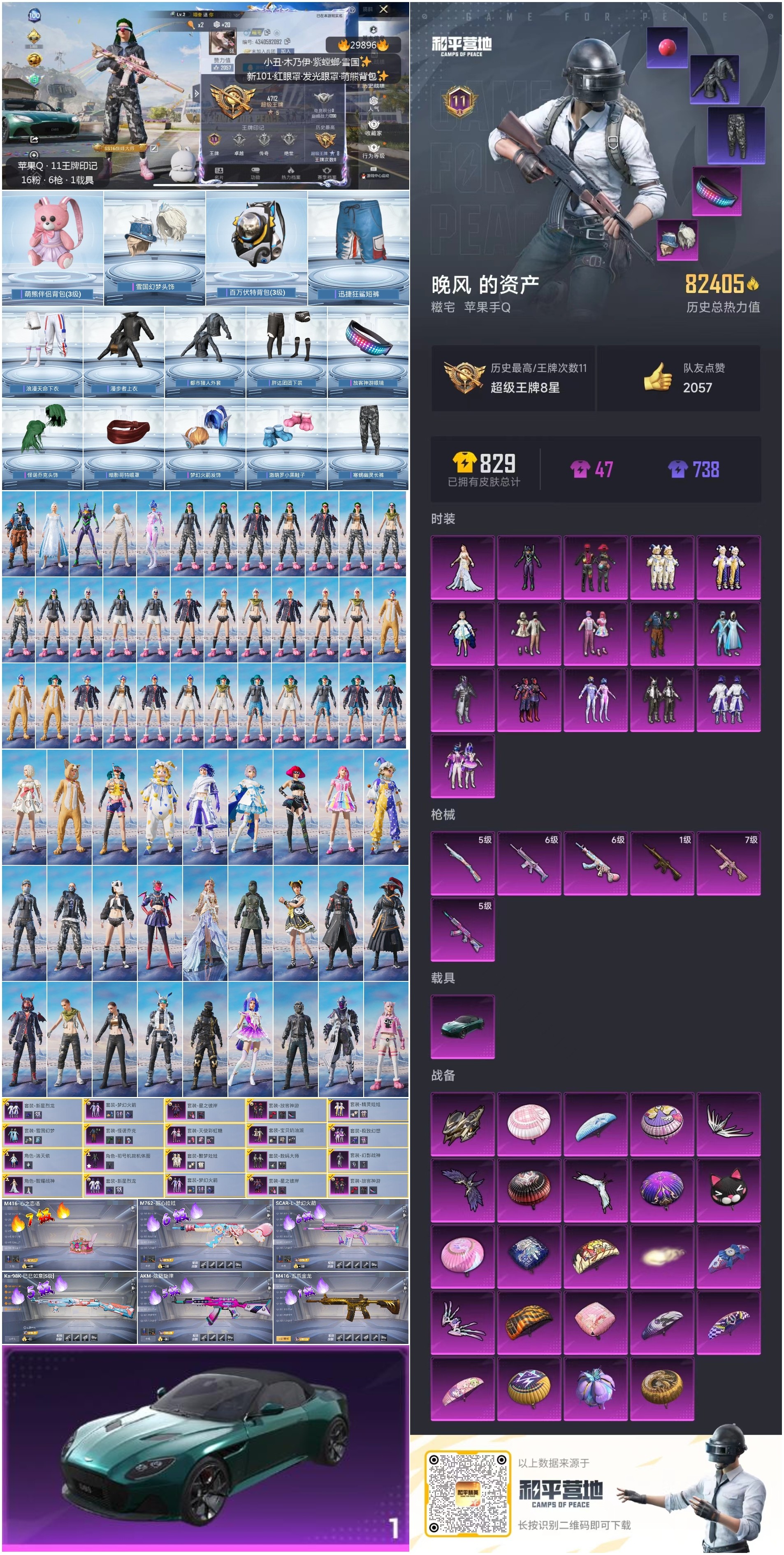Select the 梦幻火箭发饰 item card
Image resolution: width=784 pixels, height=1555 pixels.
205,444
